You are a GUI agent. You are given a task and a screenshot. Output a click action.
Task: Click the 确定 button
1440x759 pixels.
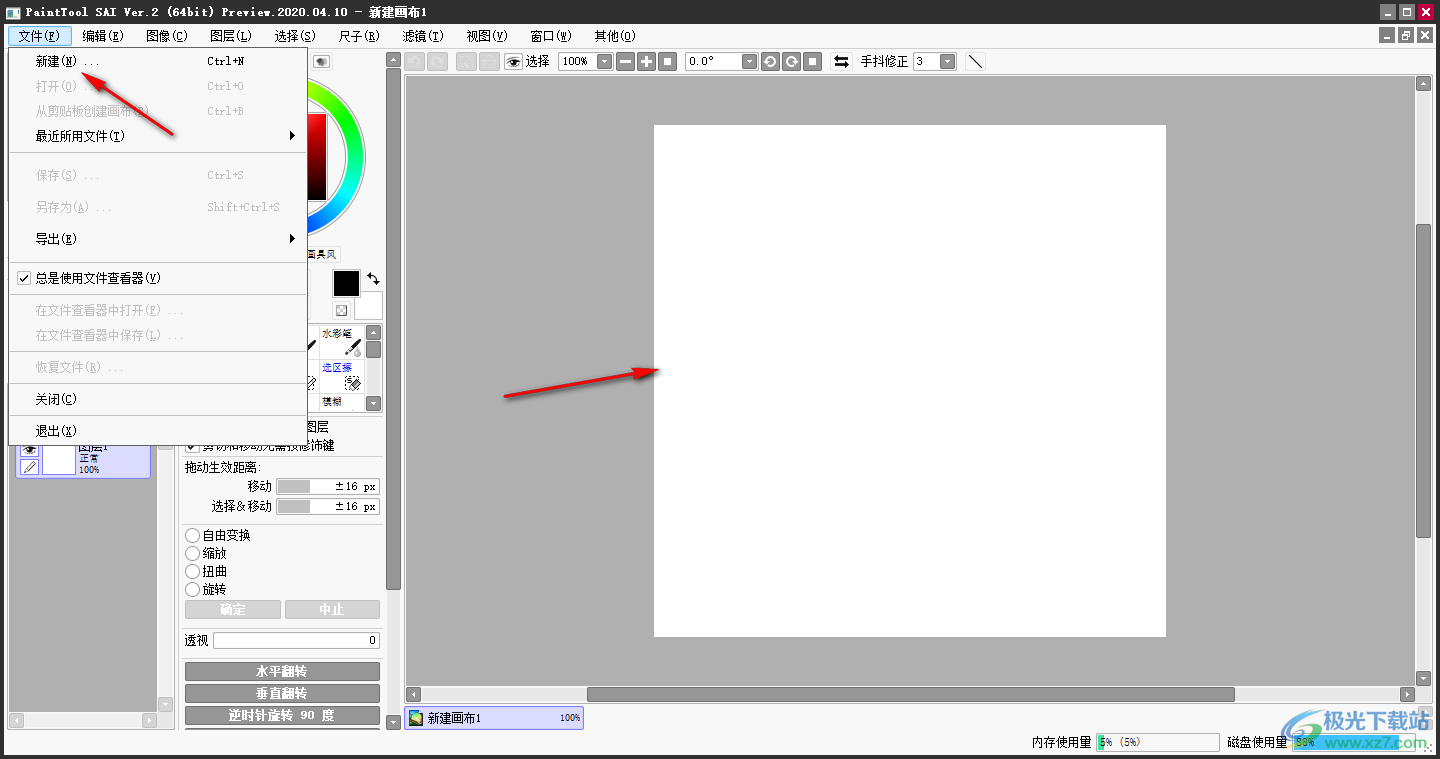232,609
